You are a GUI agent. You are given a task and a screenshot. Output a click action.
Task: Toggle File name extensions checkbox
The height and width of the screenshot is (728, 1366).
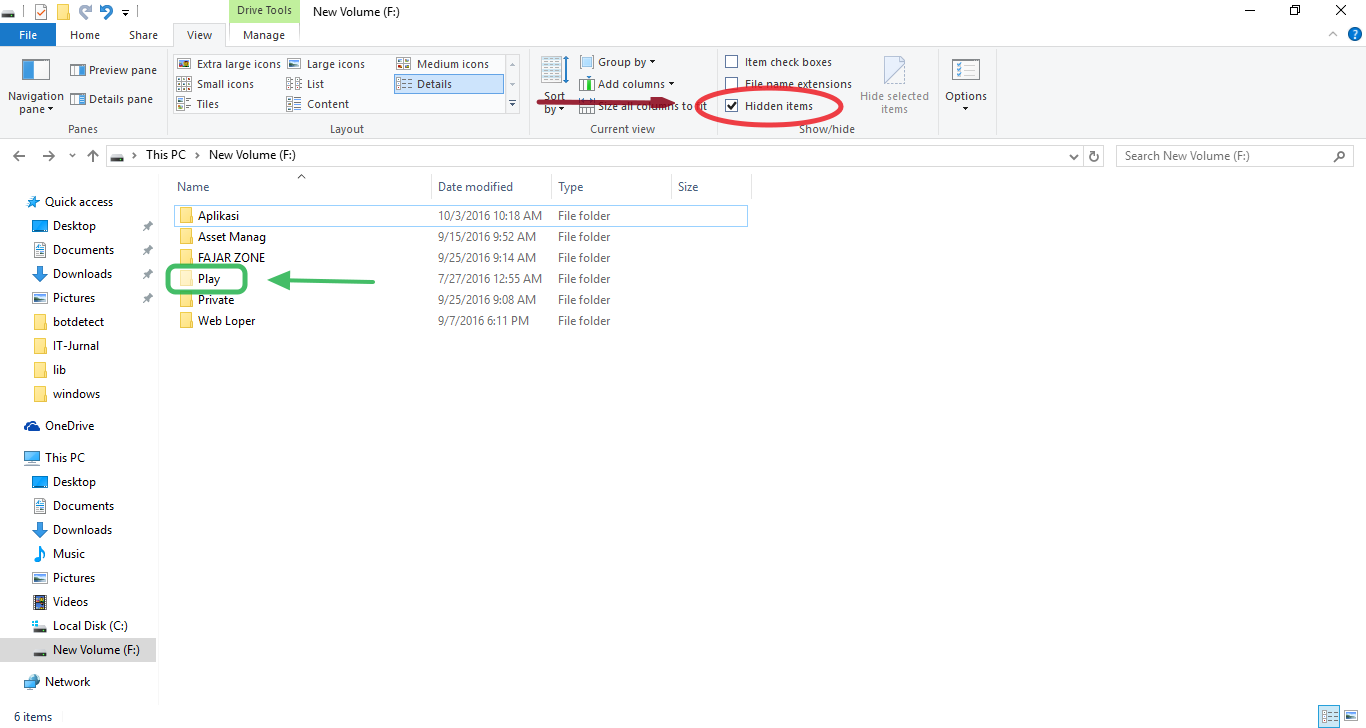click(732, 84)
